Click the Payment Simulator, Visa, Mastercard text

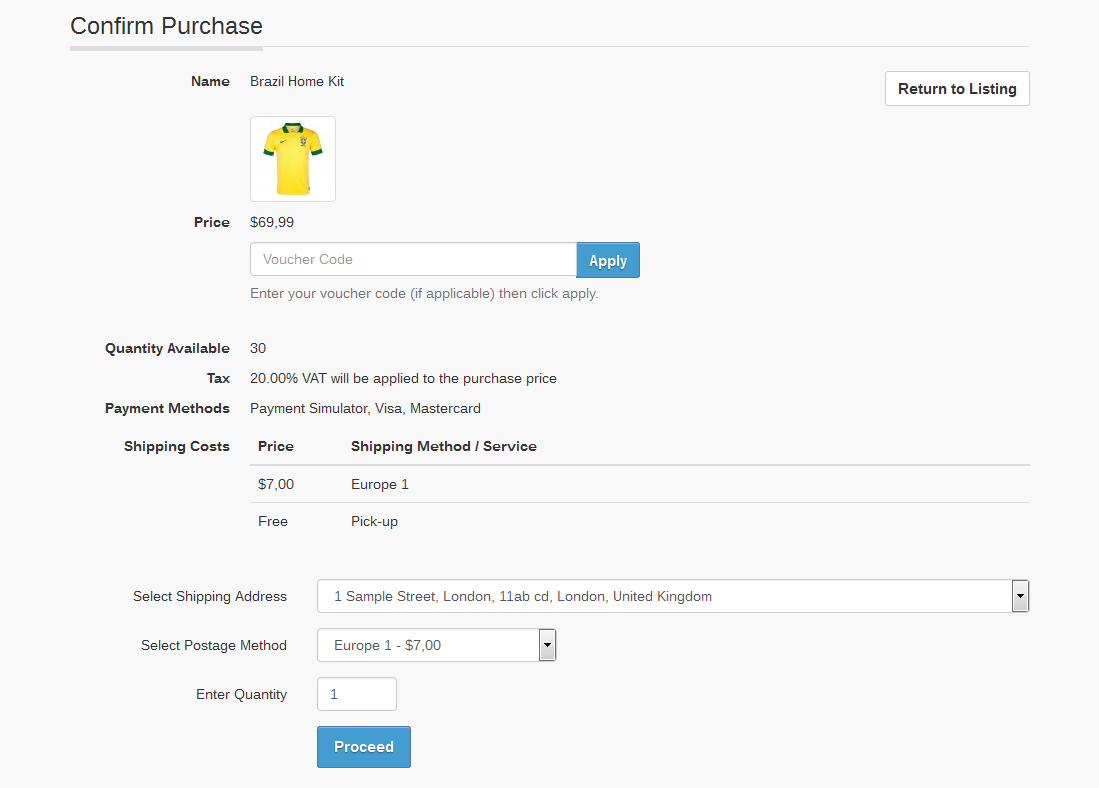(x=365, y=408)
